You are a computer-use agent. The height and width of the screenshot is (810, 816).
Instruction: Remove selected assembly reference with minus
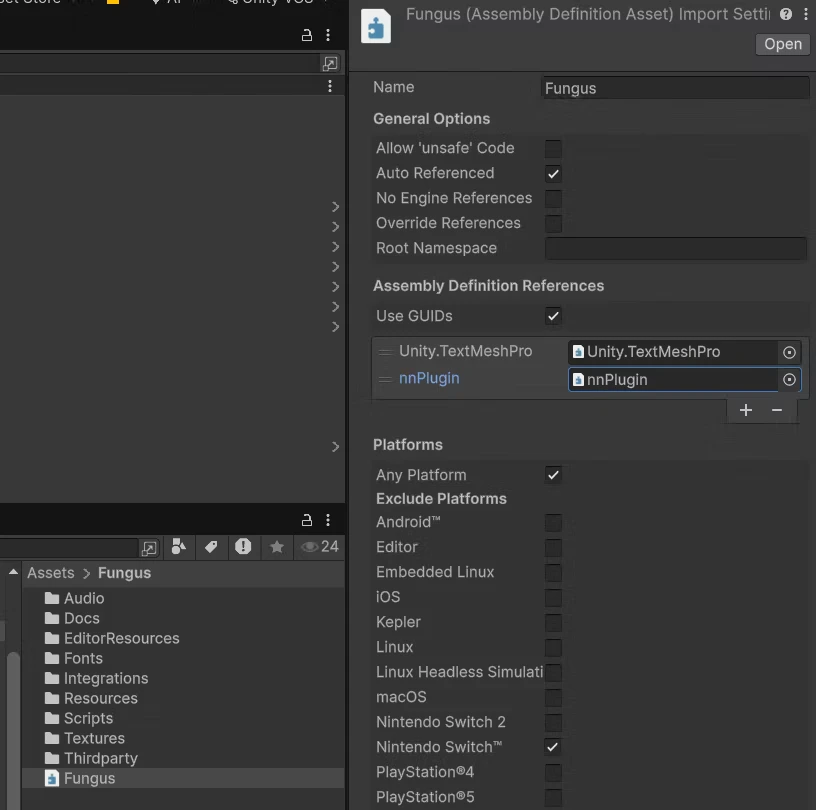[x=776, y=410]
